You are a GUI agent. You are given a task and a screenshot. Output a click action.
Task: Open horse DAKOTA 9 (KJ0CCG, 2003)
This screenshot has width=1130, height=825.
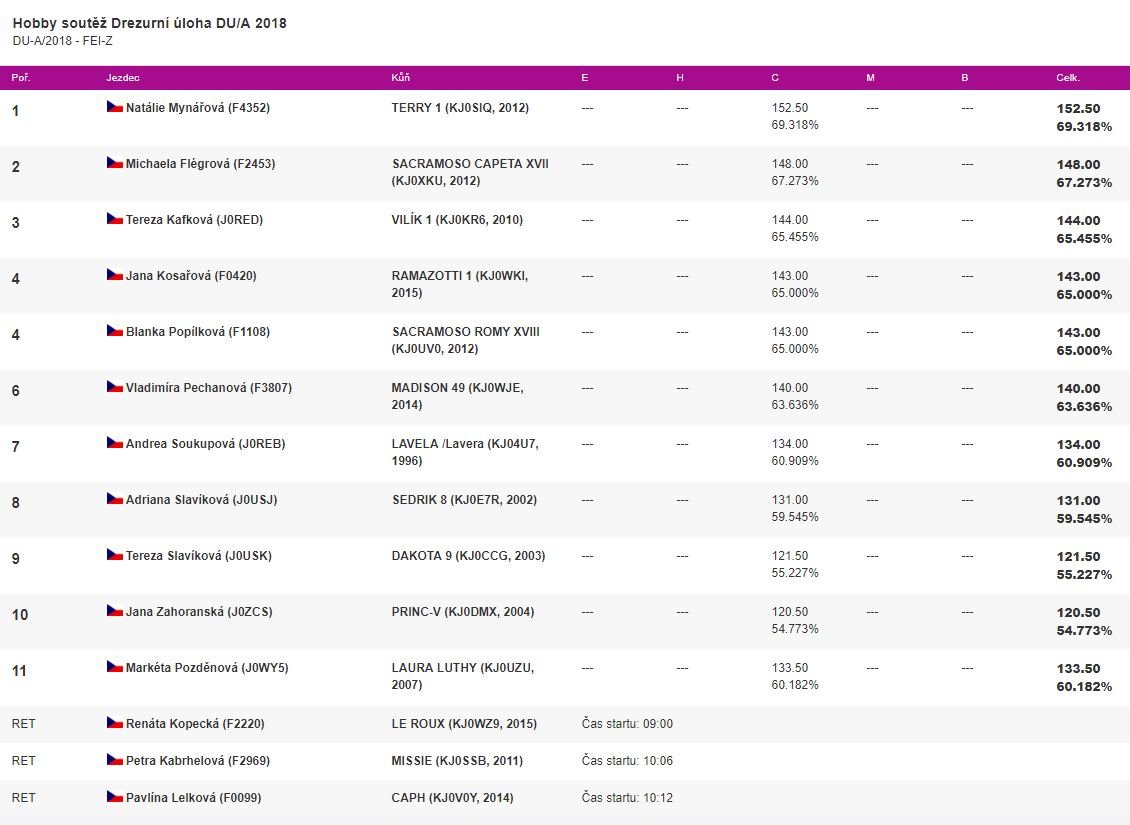click(x=468, y=556)
